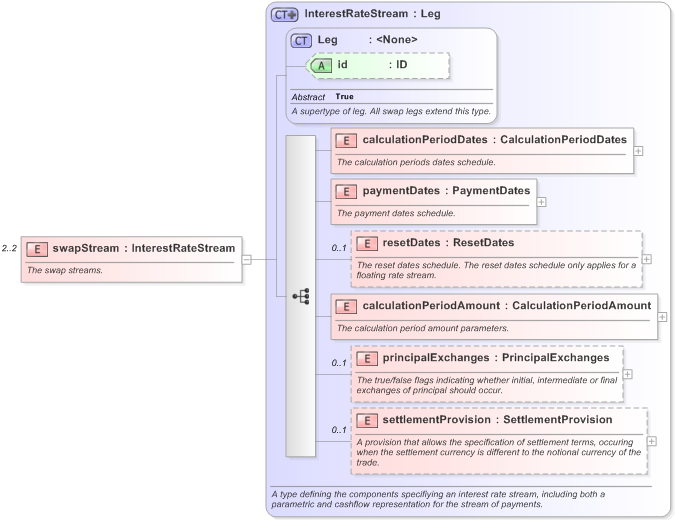Click the E icon of paymentDates
675x520 pixels.
346,192
